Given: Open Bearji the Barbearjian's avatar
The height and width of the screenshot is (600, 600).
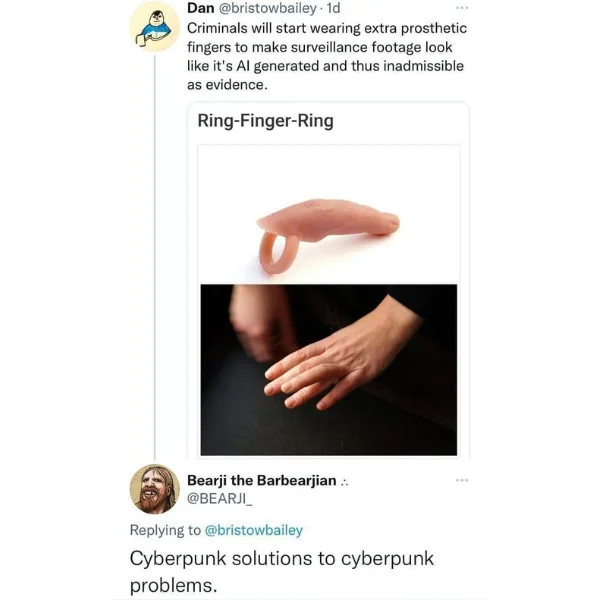Looking at the screenshot, I should tap(155, 489).
